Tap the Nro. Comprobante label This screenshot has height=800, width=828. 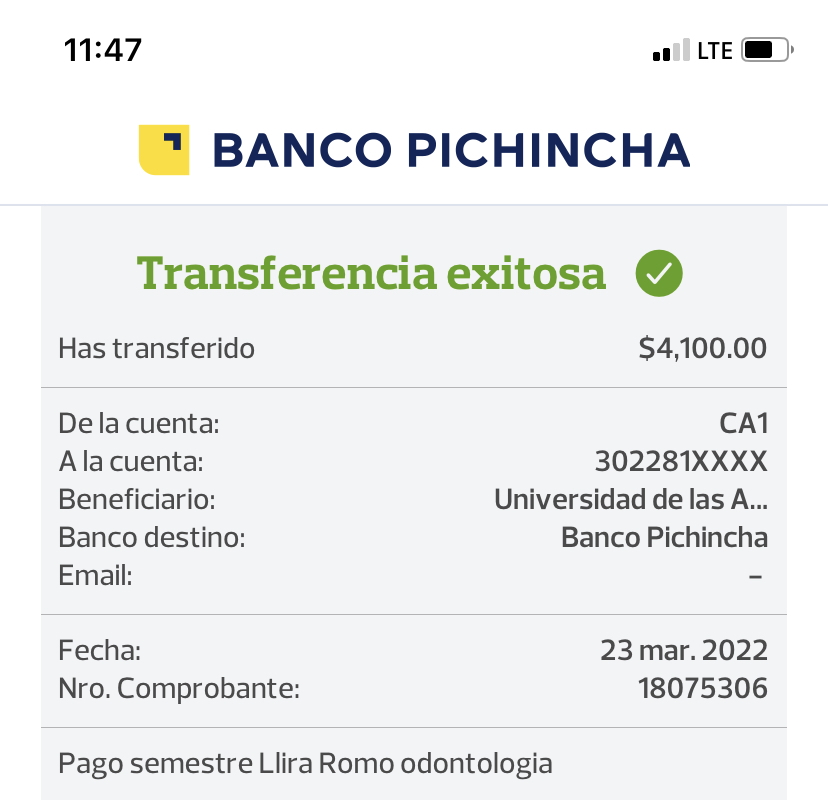coord(179,688)
